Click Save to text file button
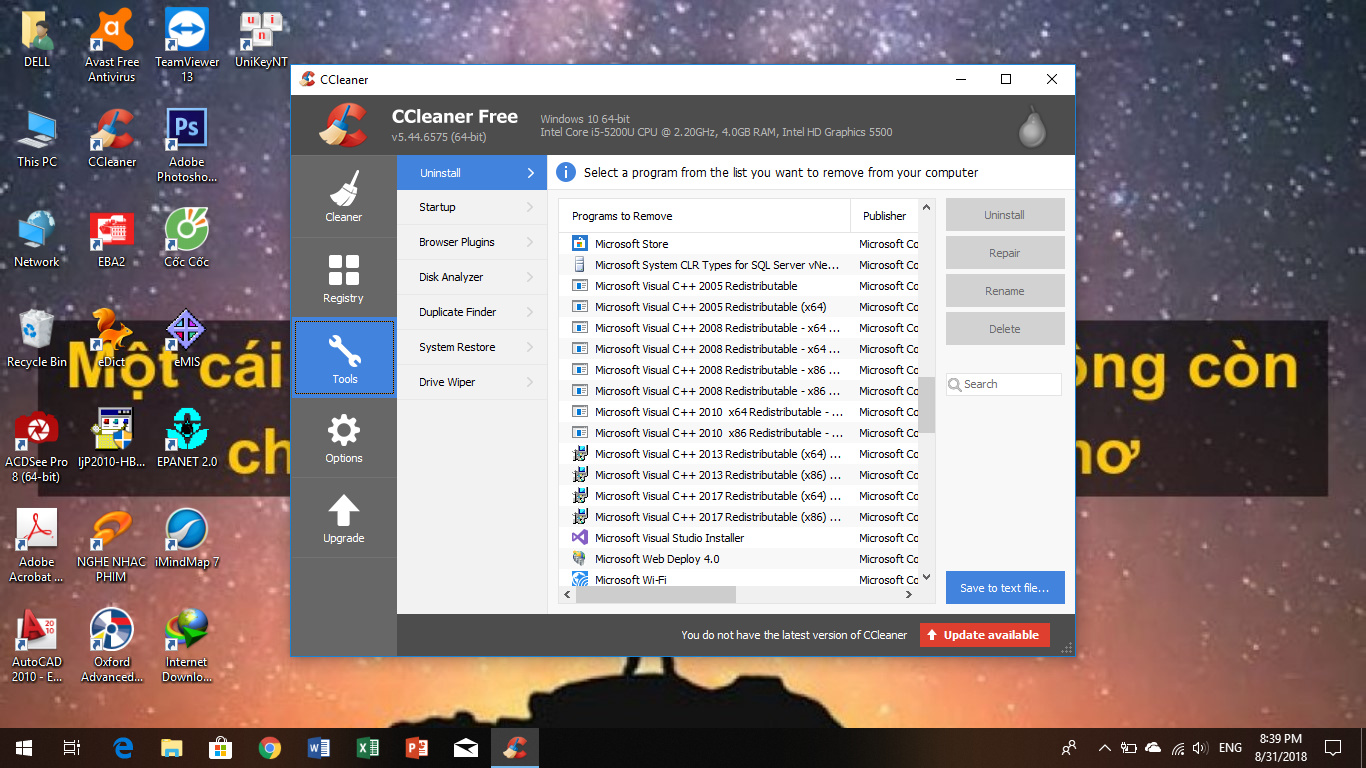Image resolution: width=1366 pixels, height=768 pixels. pyautogui.click(x=1005, y=588)
